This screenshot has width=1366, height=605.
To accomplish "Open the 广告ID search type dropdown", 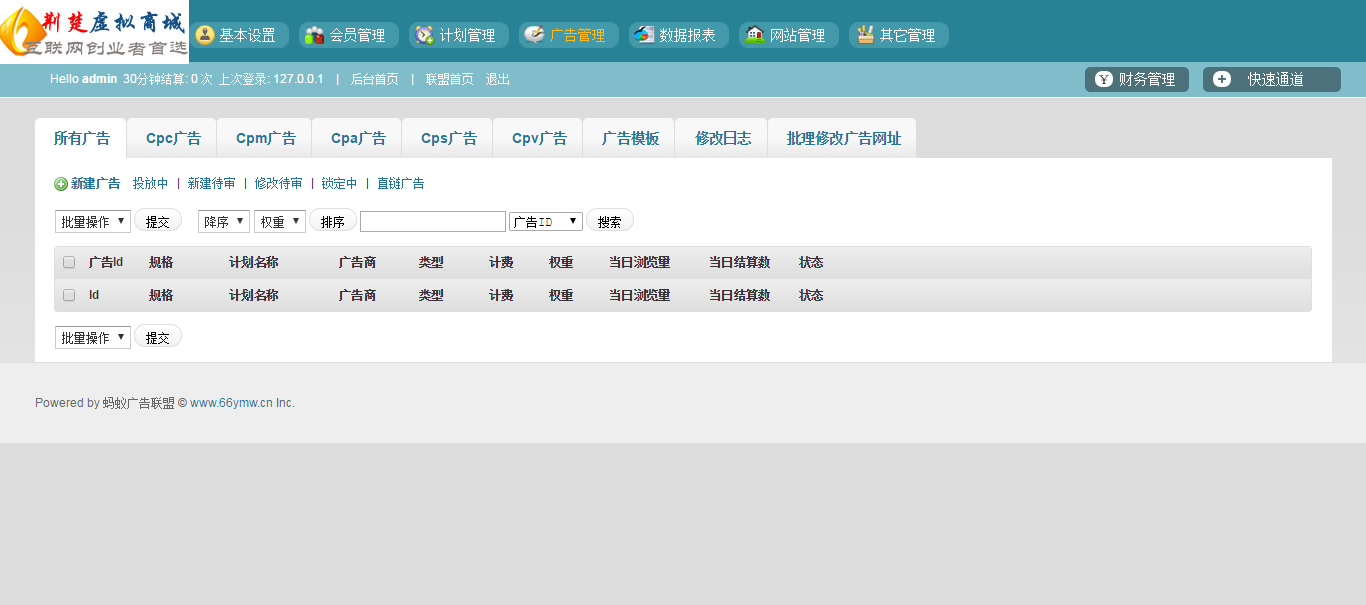I will (546, 221).
